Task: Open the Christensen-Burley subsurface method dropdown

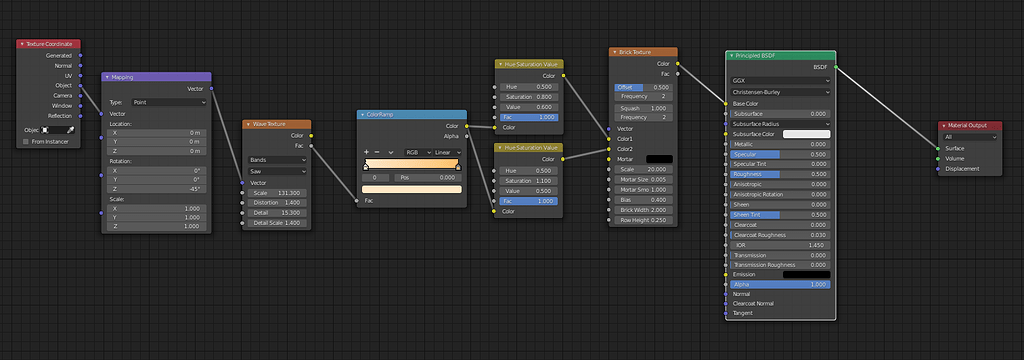Action: tap(781, 92)
